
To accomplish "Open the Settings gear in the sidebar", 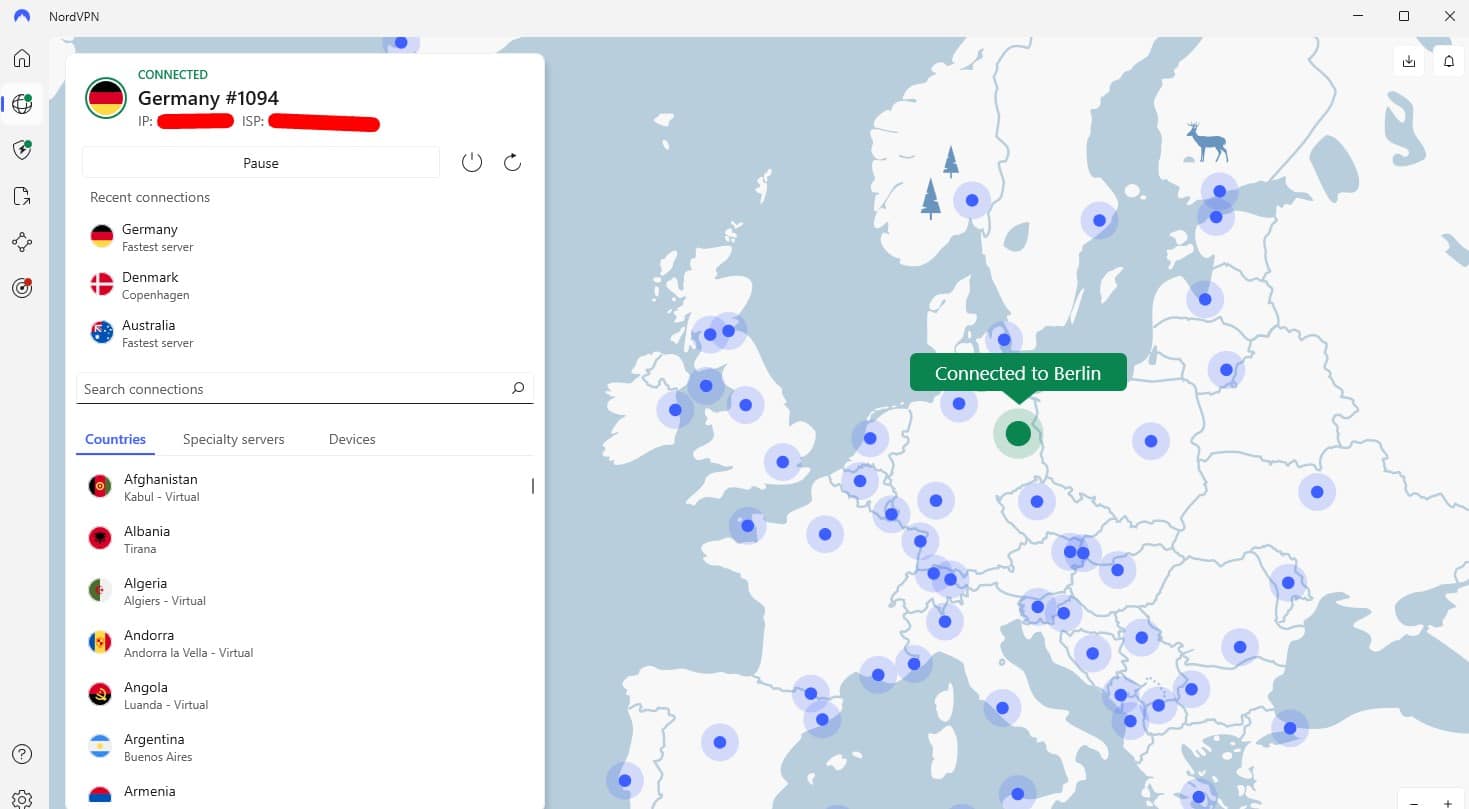I will 22,799.
